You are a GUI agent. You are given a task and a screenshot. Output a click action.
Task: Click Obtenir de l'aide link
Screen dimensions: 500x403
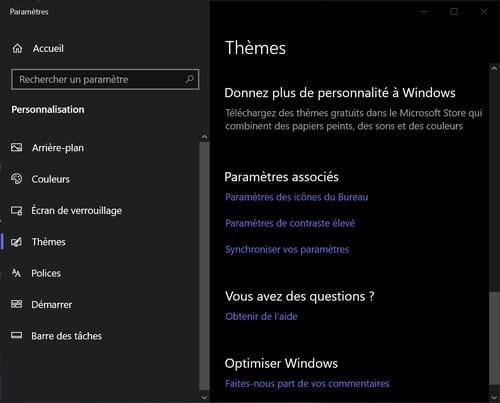pyautogui.click(x=261, y=316)
